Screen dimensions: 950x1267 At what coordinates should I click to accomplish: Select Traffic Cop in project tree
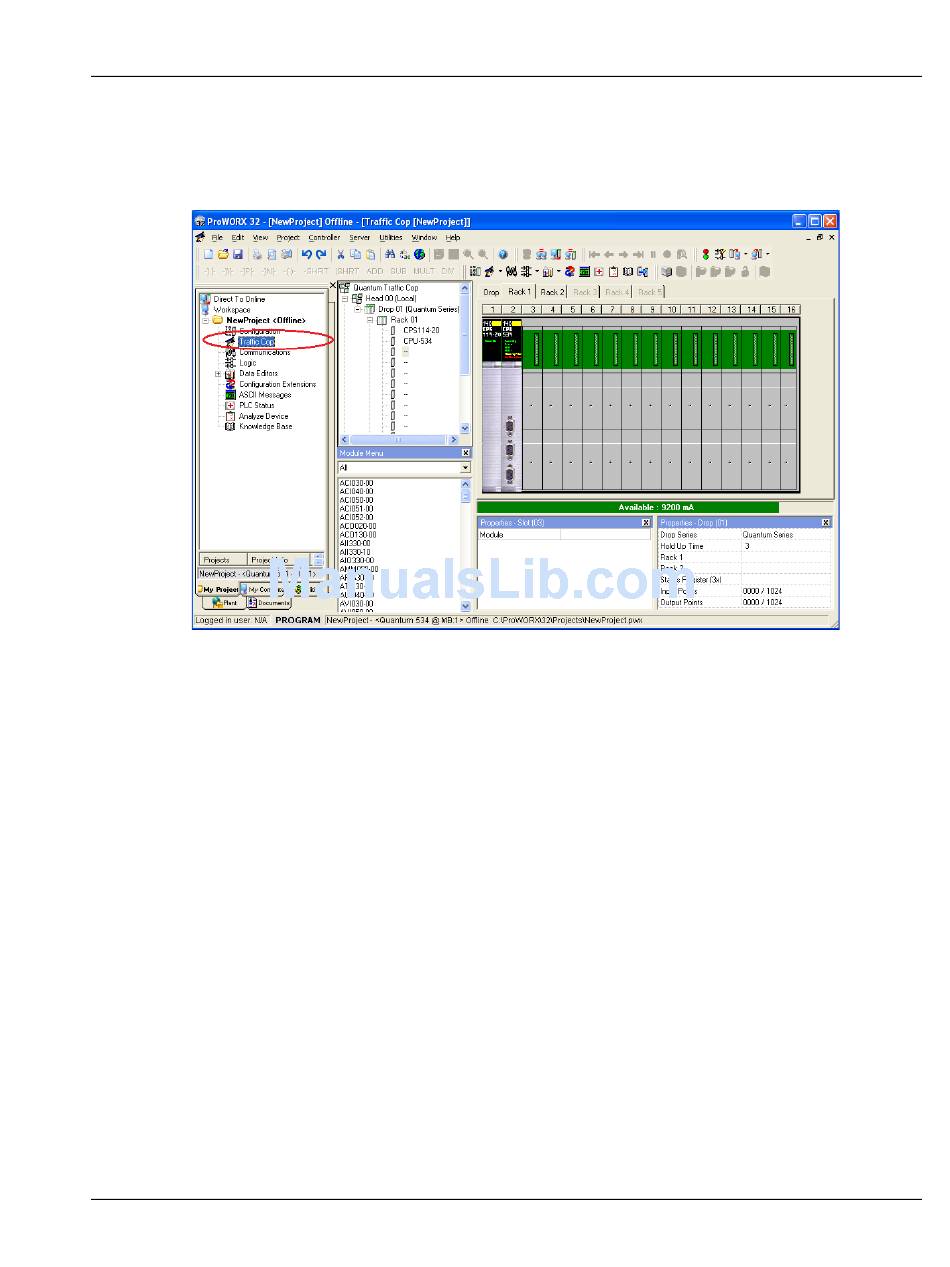coord(256,341)
